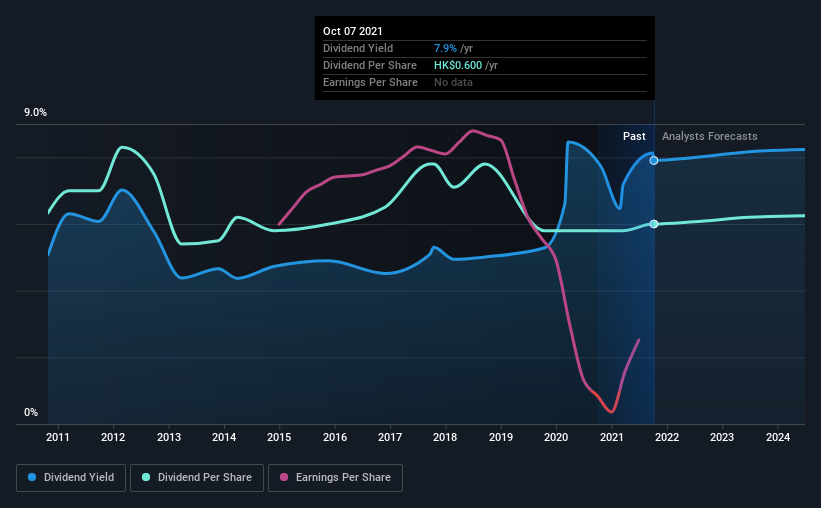Select the teal dividend per share data point marker
This screenshot has height=508, width=821.
point(654,224)
